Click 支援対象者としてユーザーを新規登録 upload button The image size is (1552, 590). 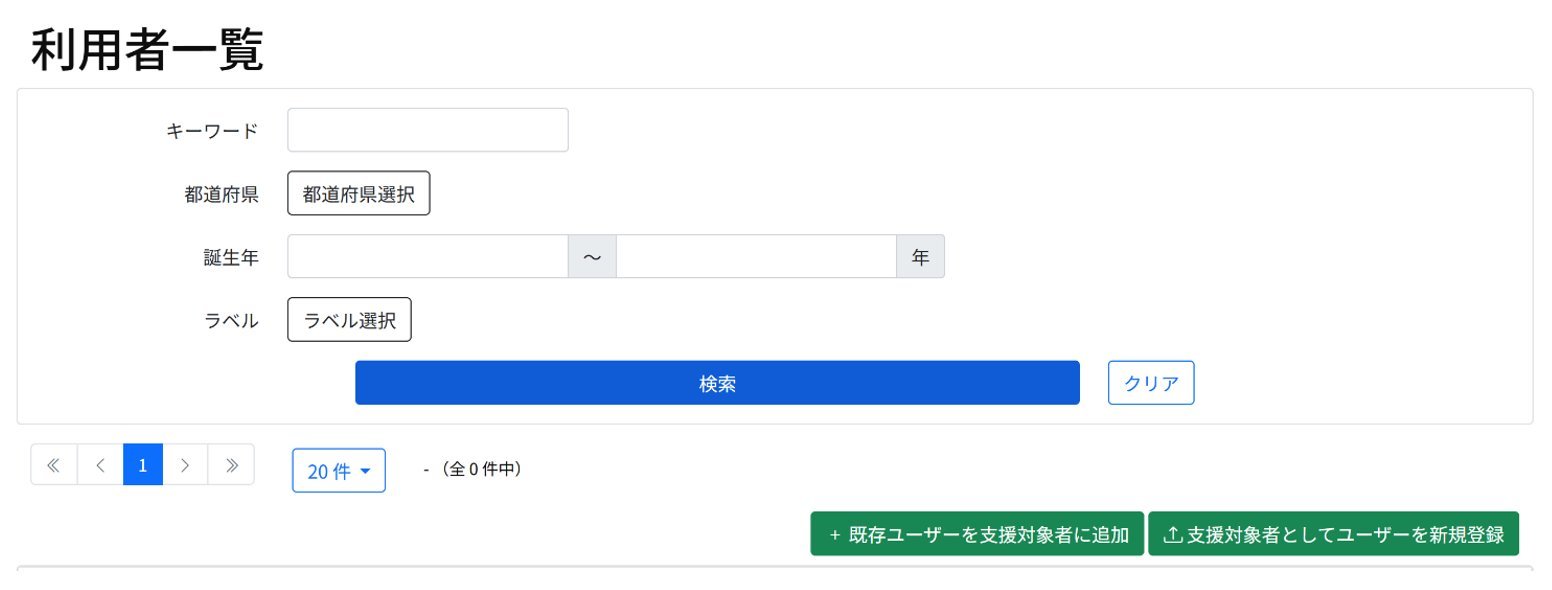pos(1333,534)
